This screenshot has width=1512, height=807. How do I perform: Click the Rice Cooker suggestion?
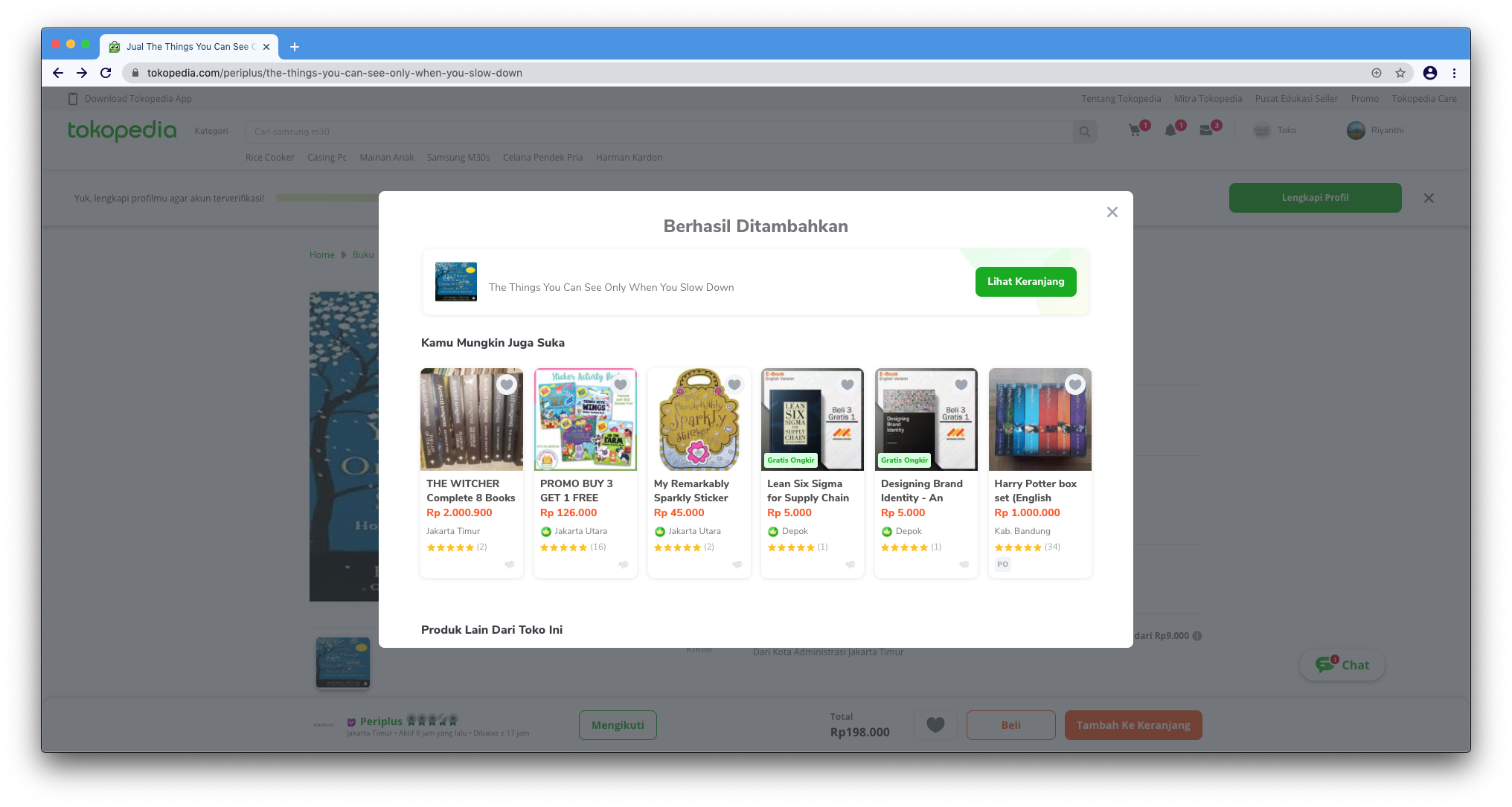(269, 158)
